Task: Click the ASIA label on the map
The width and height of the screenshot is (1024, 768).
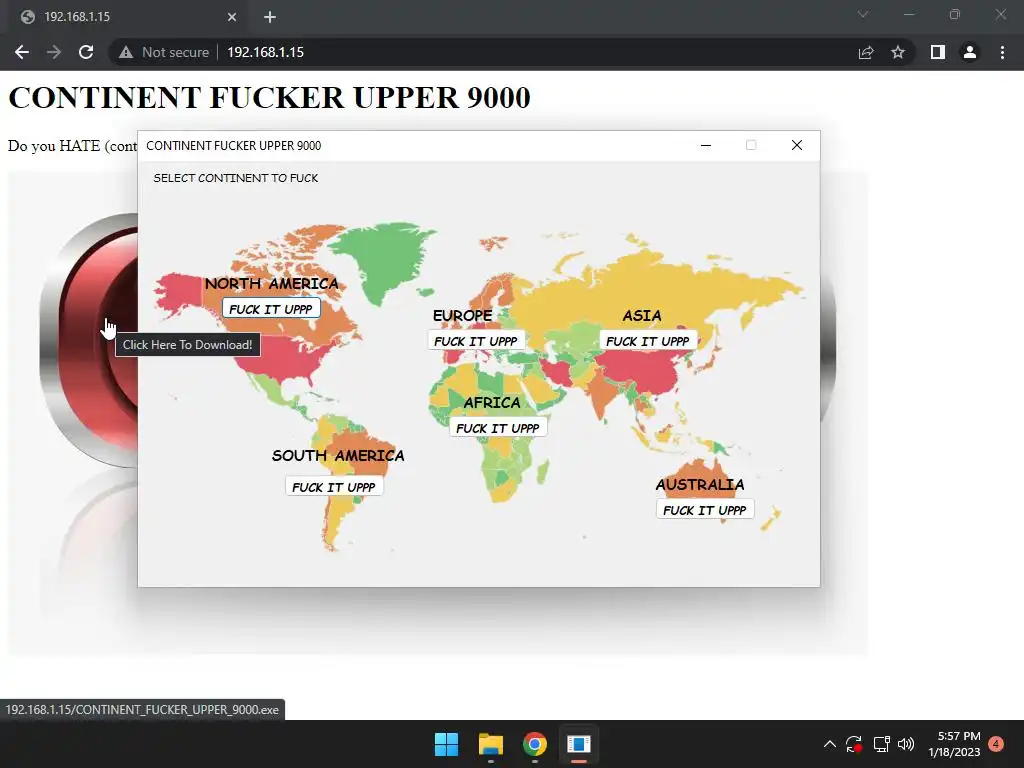Action: (x=642, y=315)
